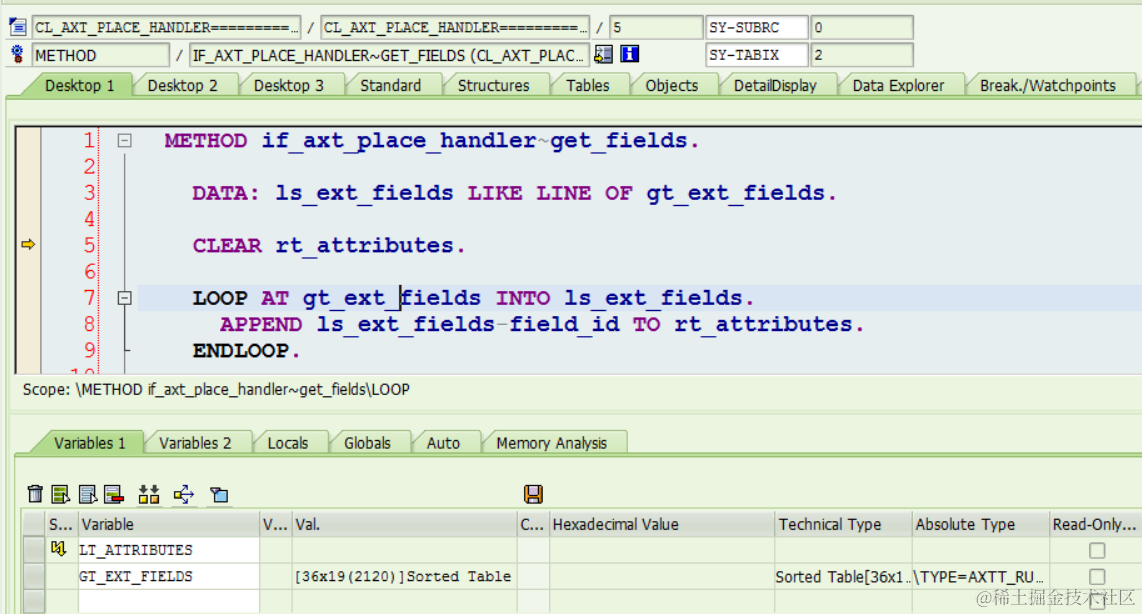
Task: Switch to the Desktop 1 tab
Action: click(x=79, y=85)
